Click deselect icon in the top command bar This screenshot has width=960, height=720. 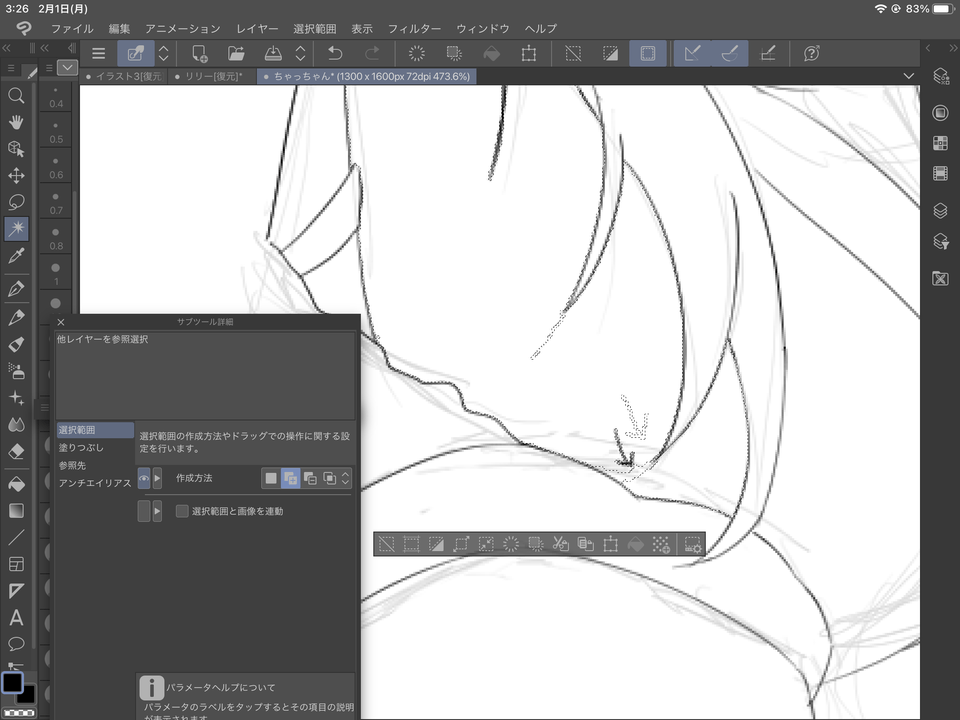573,54
